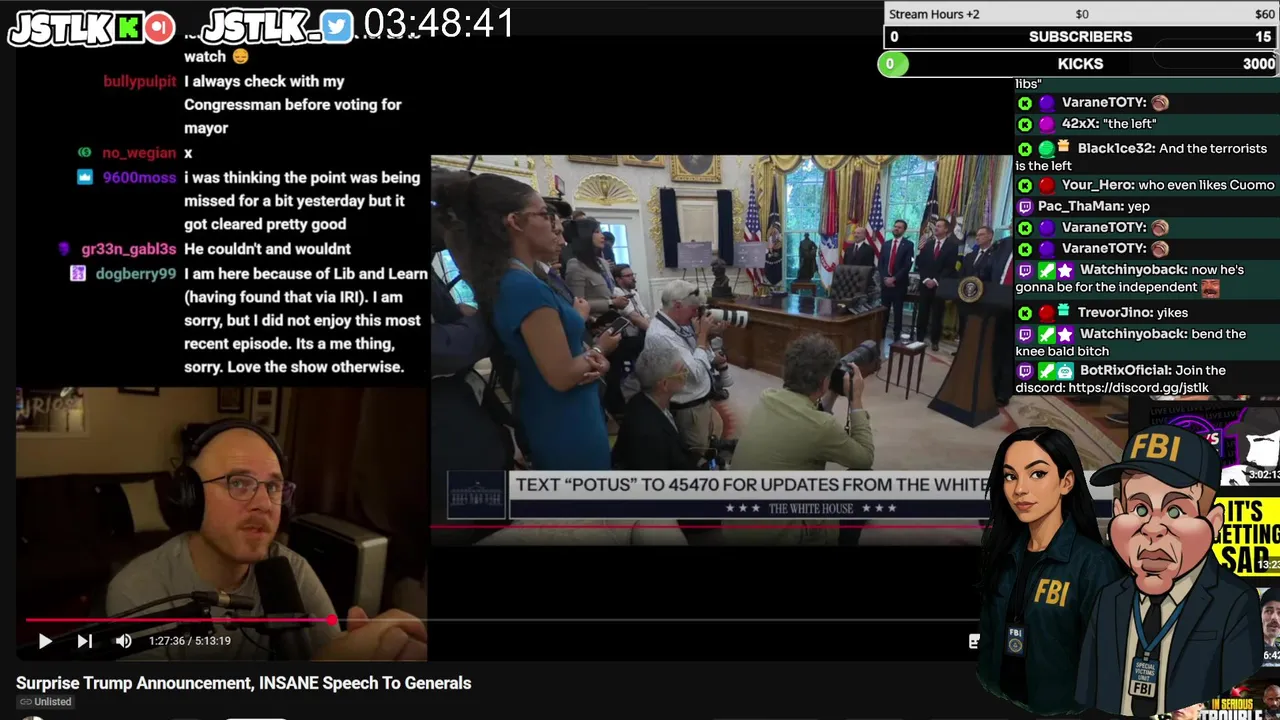
Task: Click the Kick icon beside TrevorJino
Action: [1025, 313]
